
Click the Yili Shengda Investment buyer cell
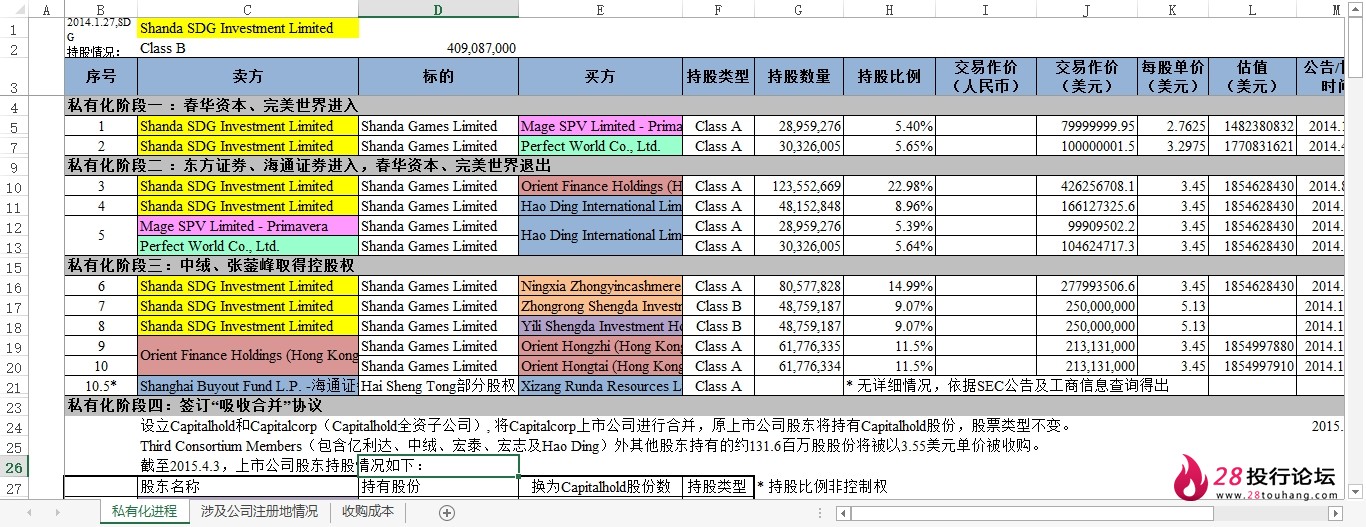tap(600, 326)
